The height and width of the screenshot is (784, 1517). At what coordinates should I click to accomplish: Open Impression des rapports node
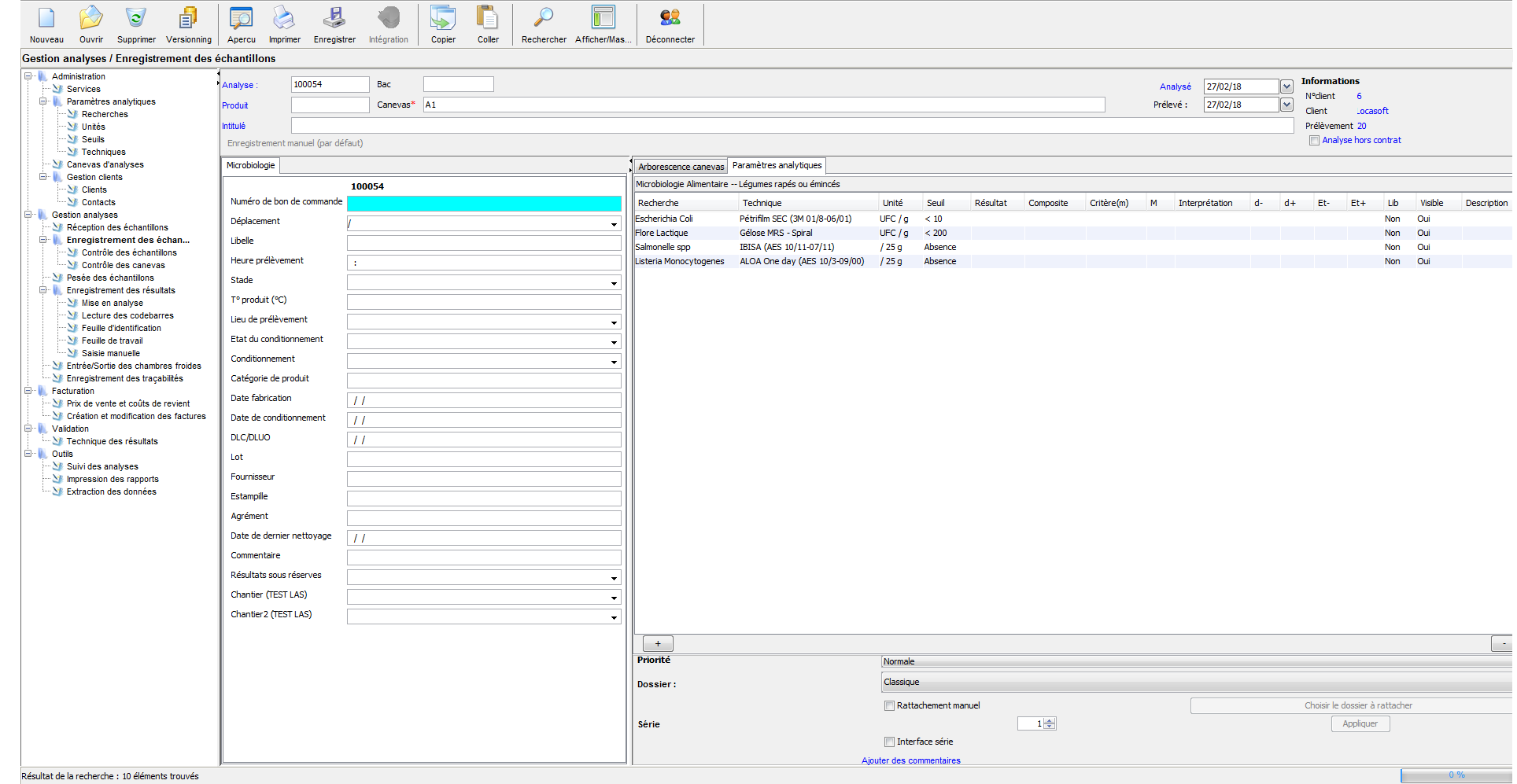113,479
